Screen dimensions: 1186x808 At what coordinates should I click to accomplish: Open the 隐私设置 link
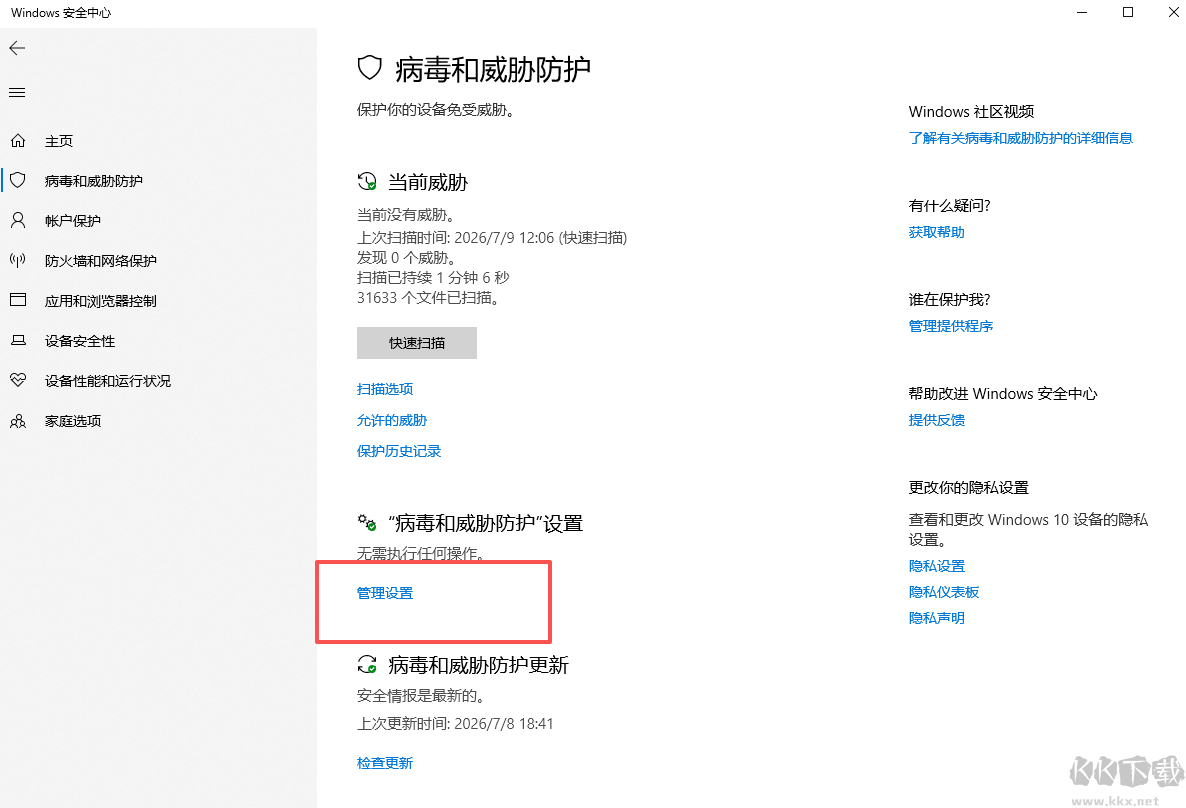[x=936, y=566]
